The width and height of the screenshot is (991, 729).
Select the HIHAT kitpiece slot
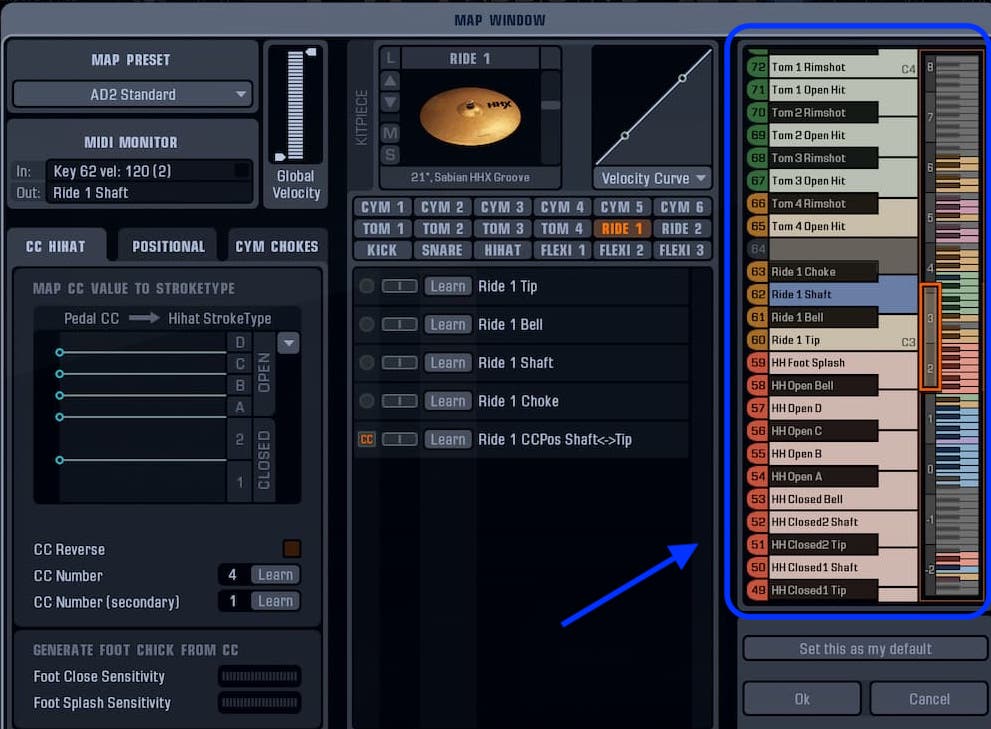502,250
